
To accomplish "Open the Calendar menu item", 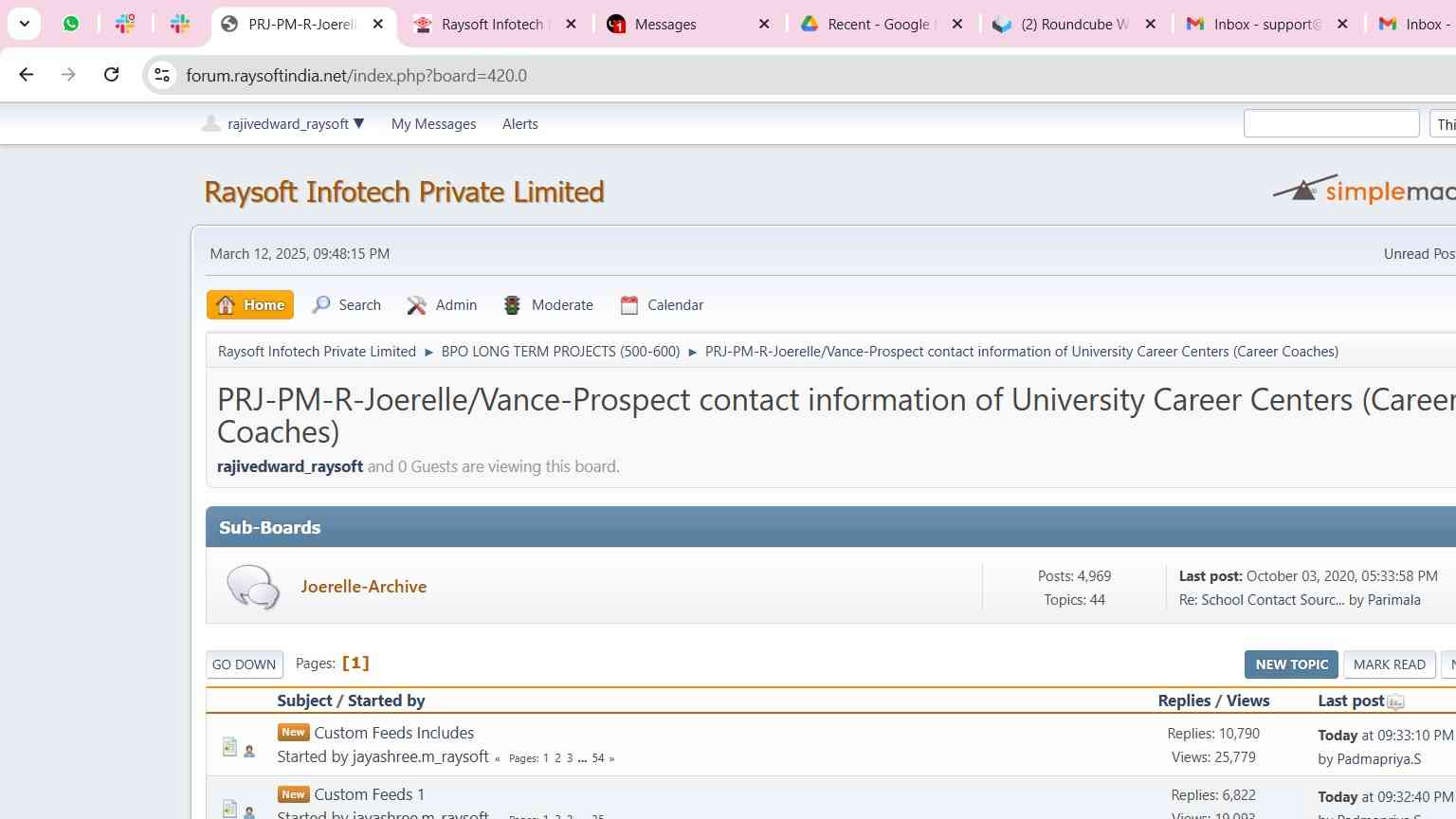I will pyautogui.click(x=662, y=305).
